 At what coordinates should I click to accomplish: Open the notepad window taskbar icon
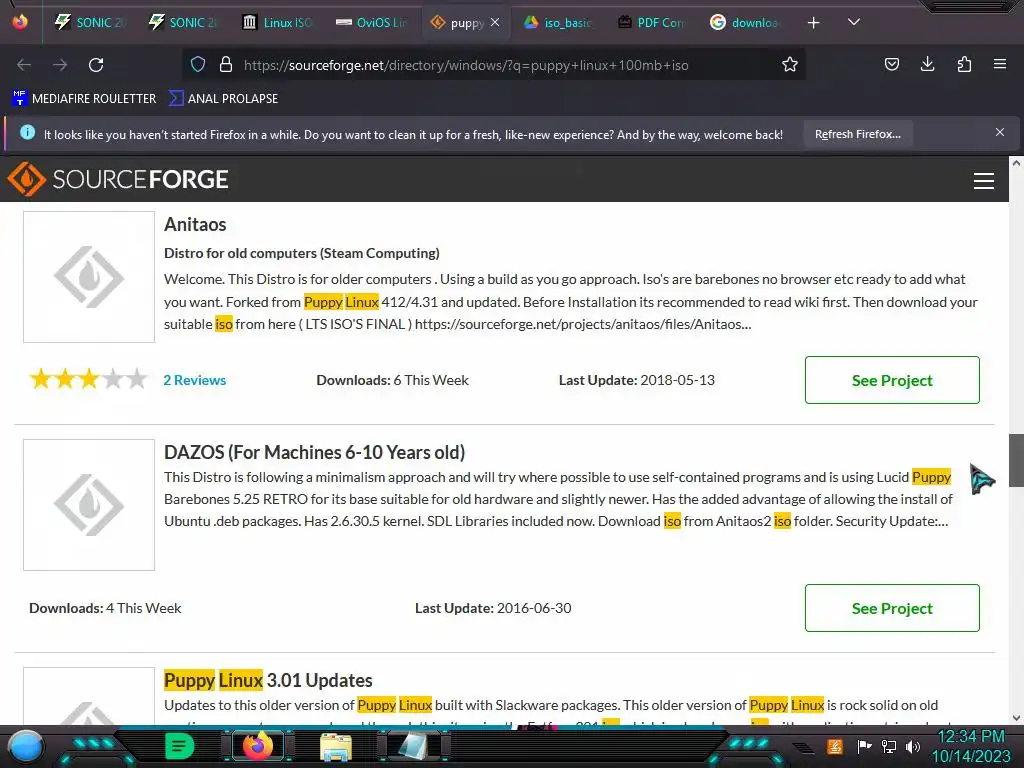(x=413, y=747)
